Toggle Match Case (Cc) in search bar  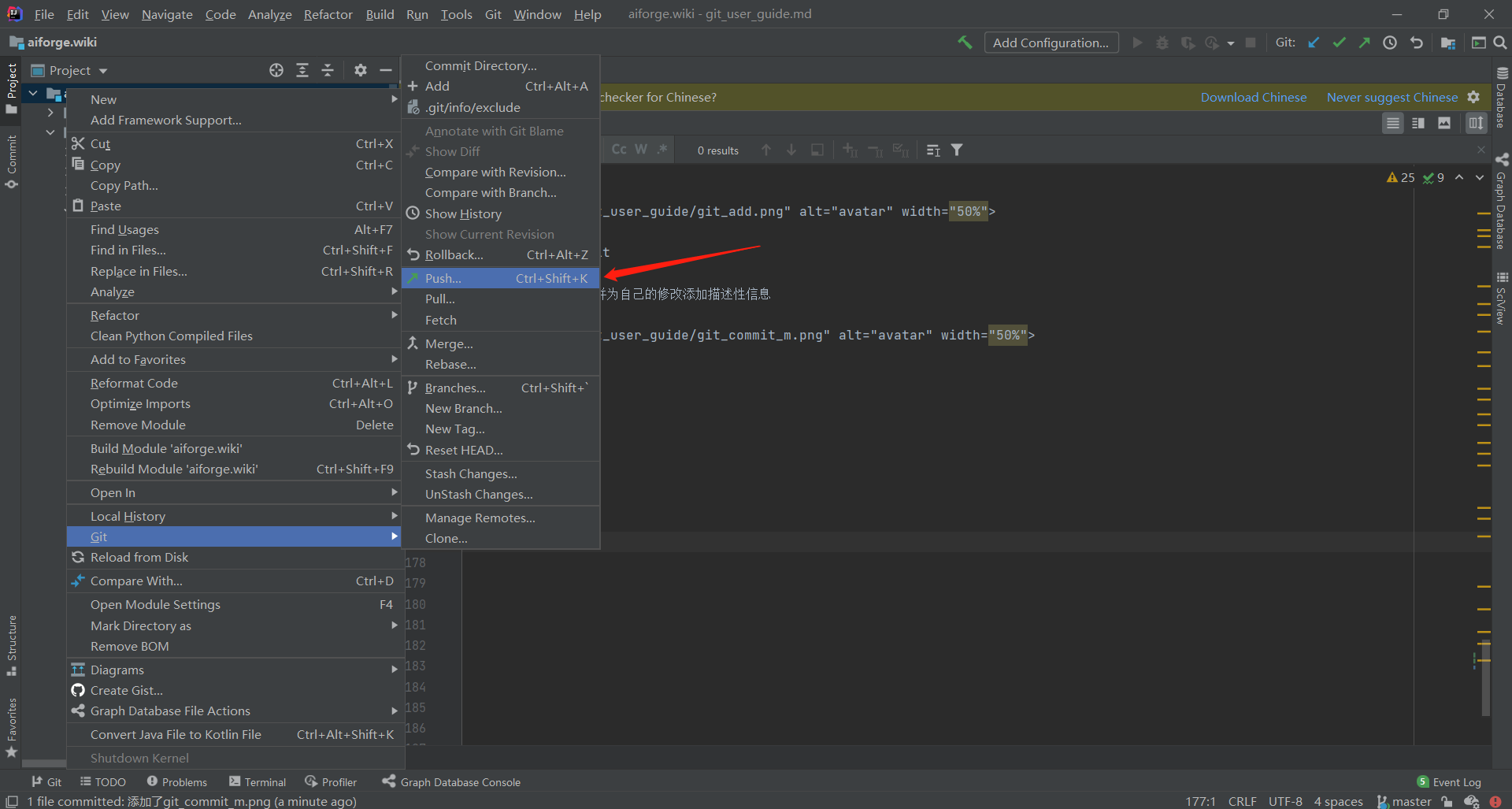619,150
